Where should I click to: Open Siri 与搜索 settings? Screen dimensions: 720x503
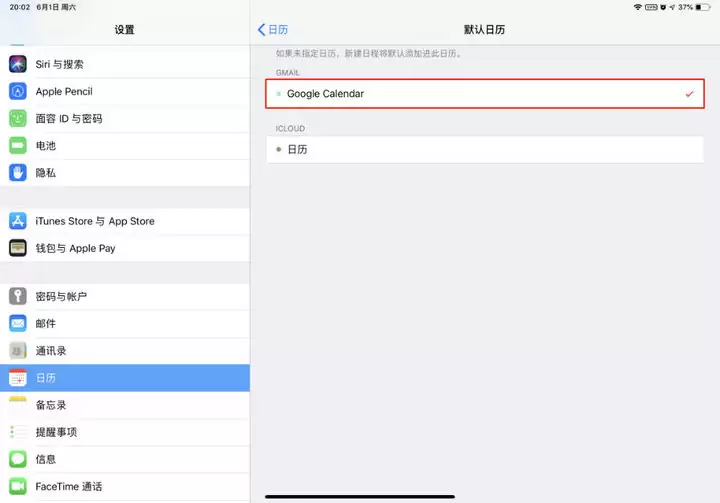(x=125, y=64)
